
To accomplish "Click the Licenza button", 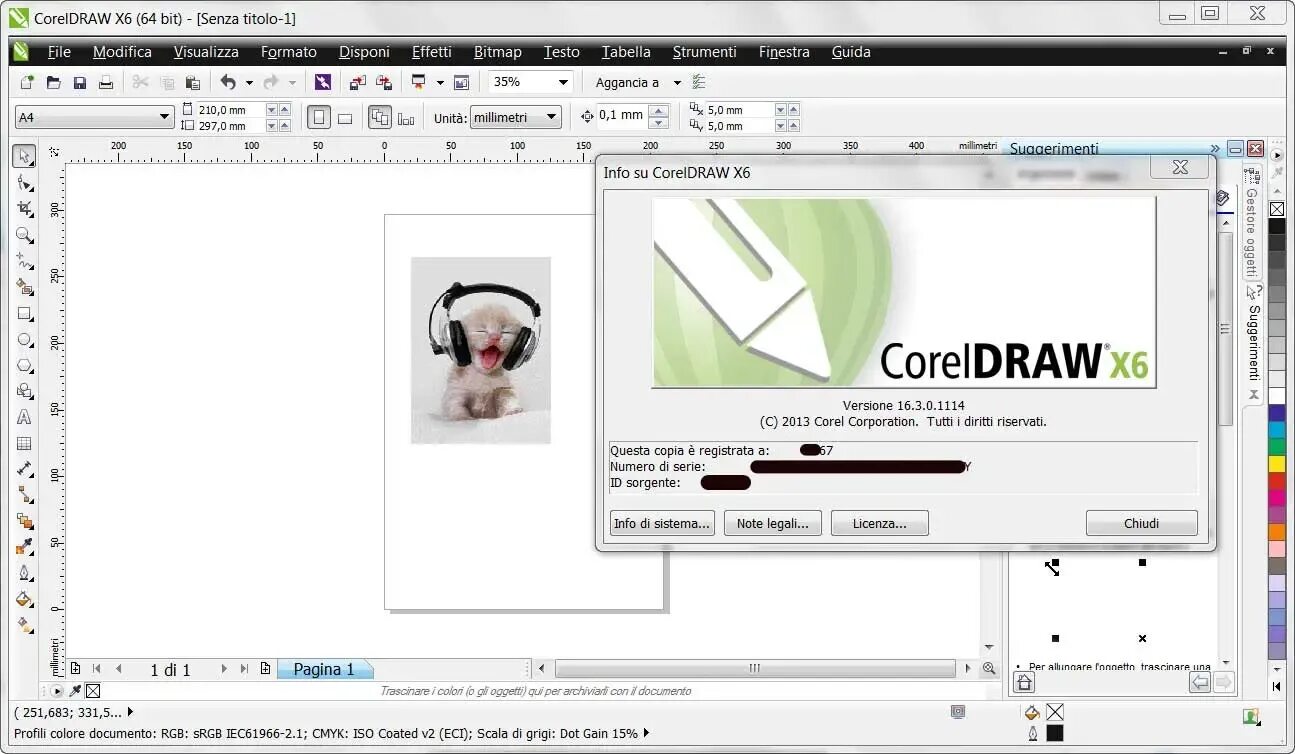I will tap(880, 523).
